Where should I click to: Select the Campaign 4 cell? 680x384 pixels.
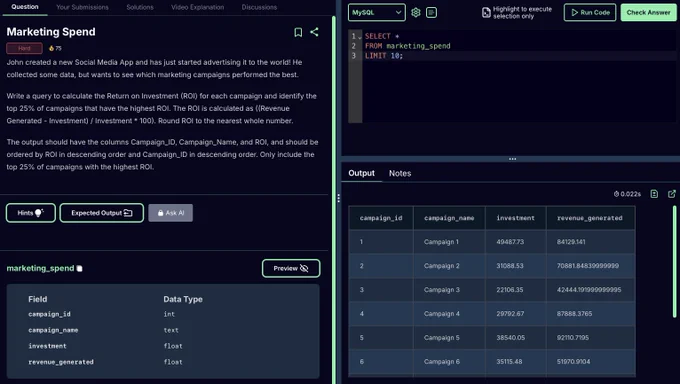[x=449, y=314]
